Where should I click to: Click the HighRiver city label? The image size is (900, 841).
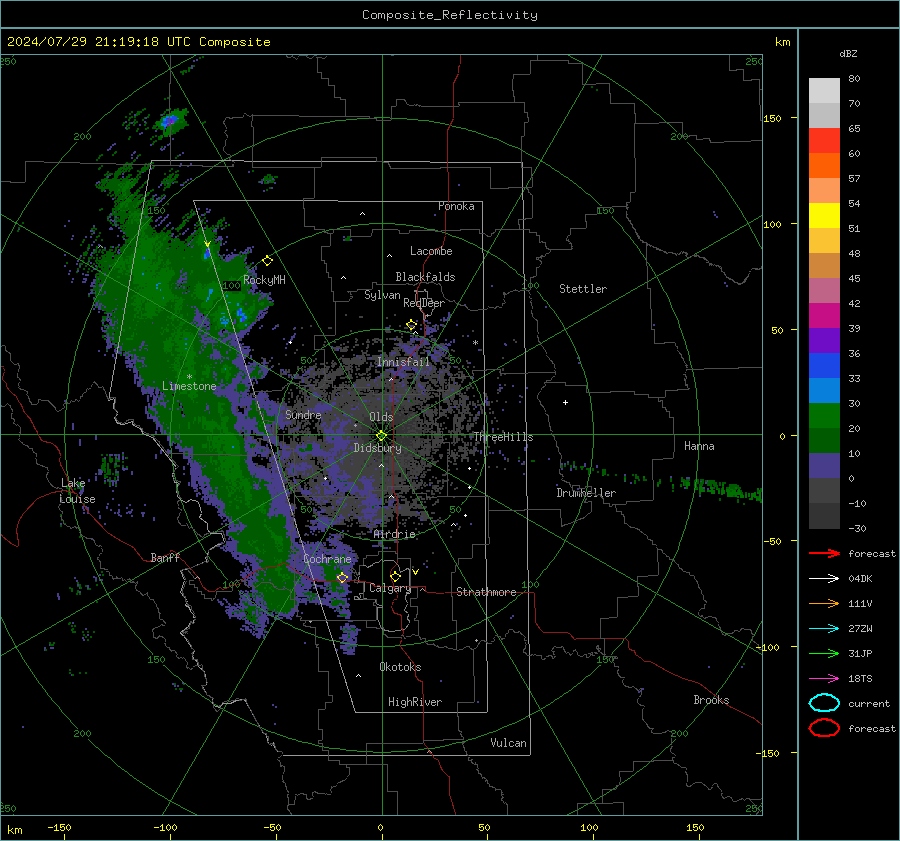[x=415, y=702]
